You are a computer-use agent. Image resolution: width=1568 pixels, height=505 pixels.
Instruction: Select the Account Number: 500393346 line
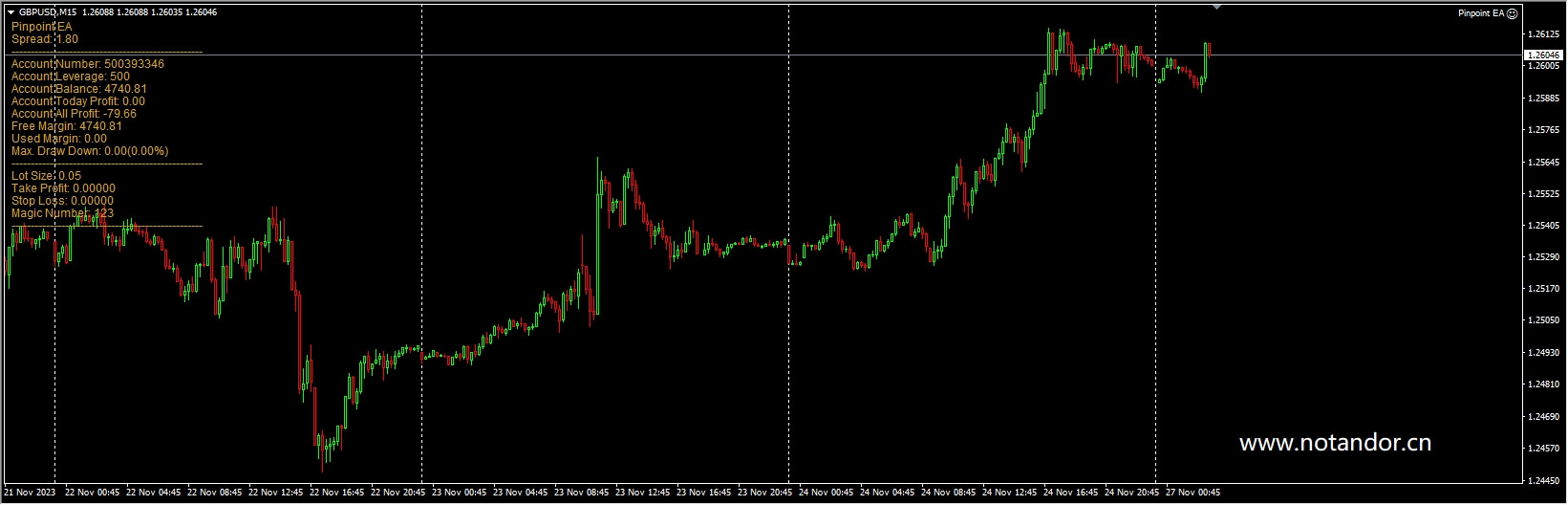click(x=88, y=64)
